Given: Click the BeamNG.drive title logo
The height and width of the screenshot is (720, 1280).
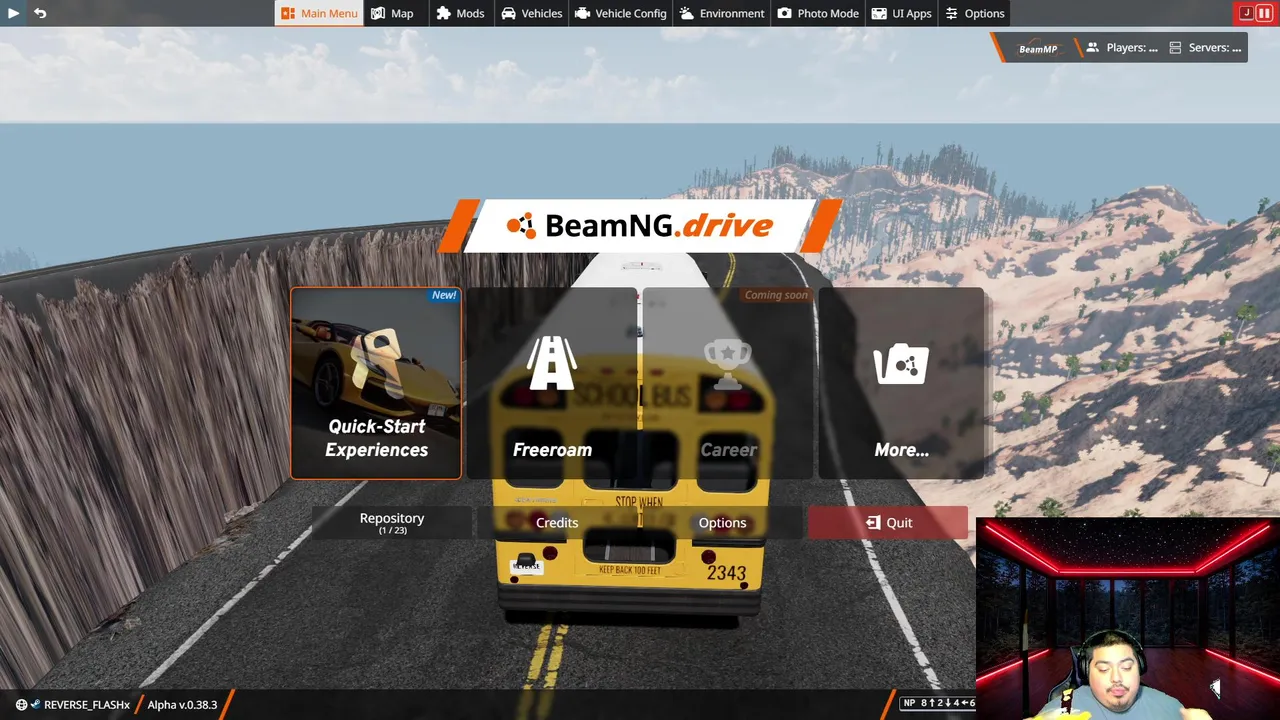Looking at the screenshot, I should pos(640,226).
